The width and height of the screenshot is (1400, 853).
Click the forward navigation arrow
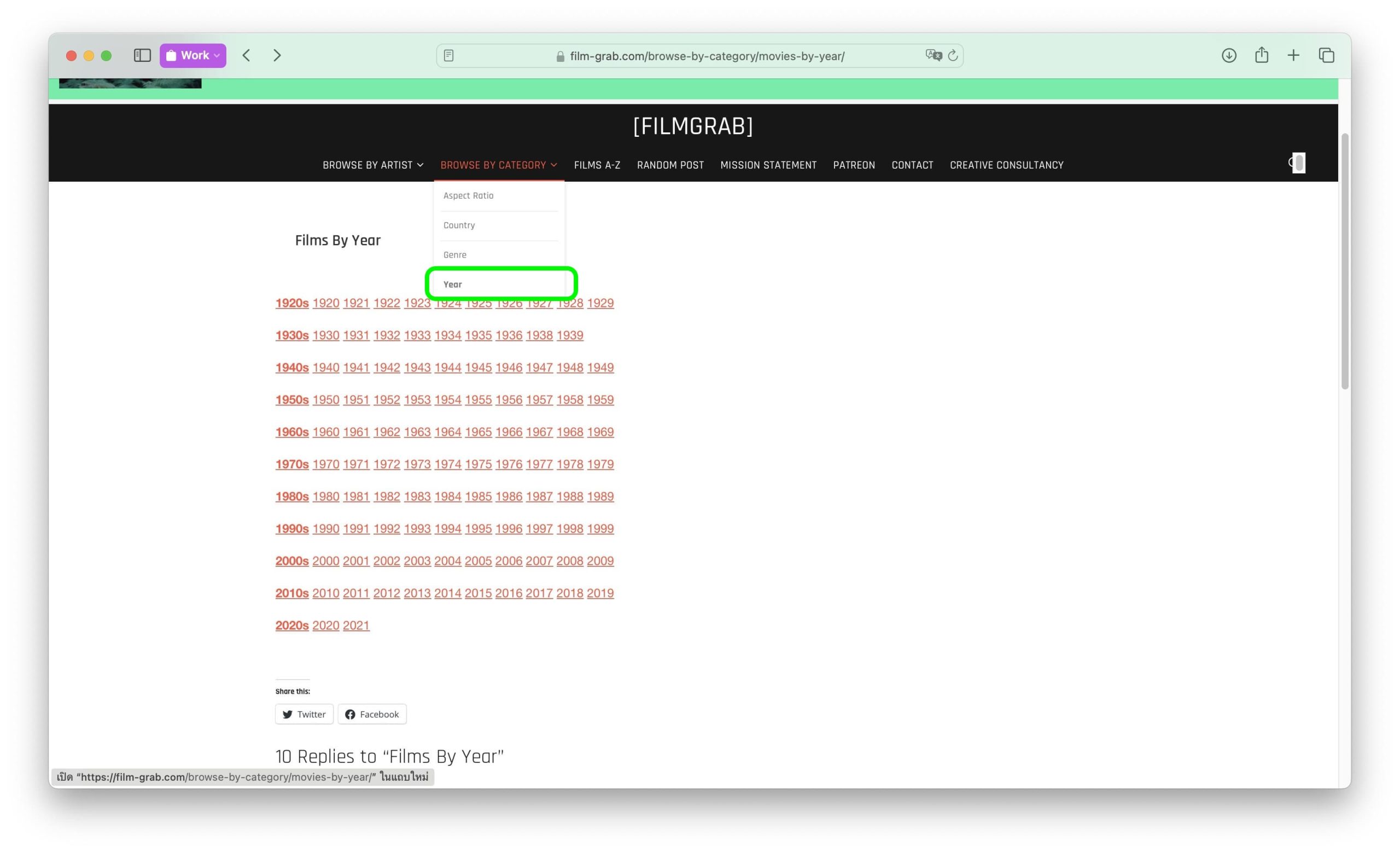[x=277, y=55]
